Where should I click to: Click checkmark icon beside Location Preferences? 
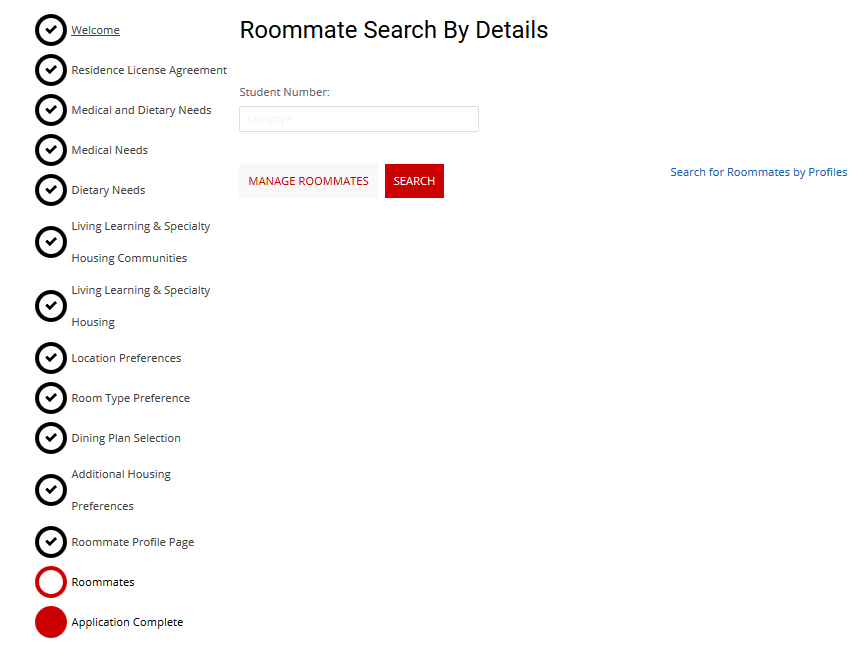coord(51,358)
